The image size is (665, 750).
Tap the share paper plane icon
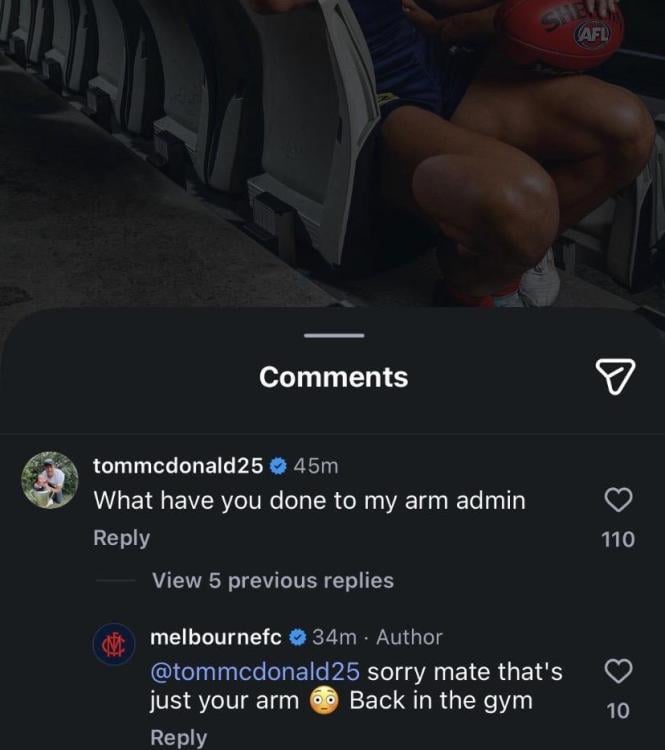pyautogui.click(x=615, y=376)
